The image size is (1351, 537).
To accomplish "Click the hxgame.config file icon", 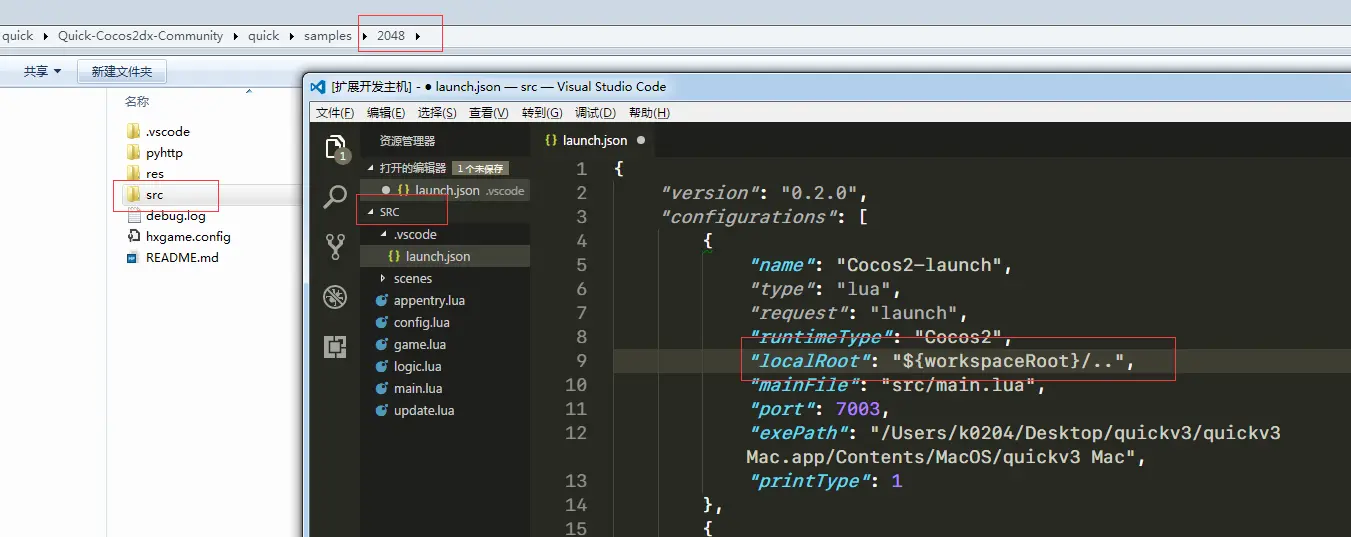I will click(133, 236).
